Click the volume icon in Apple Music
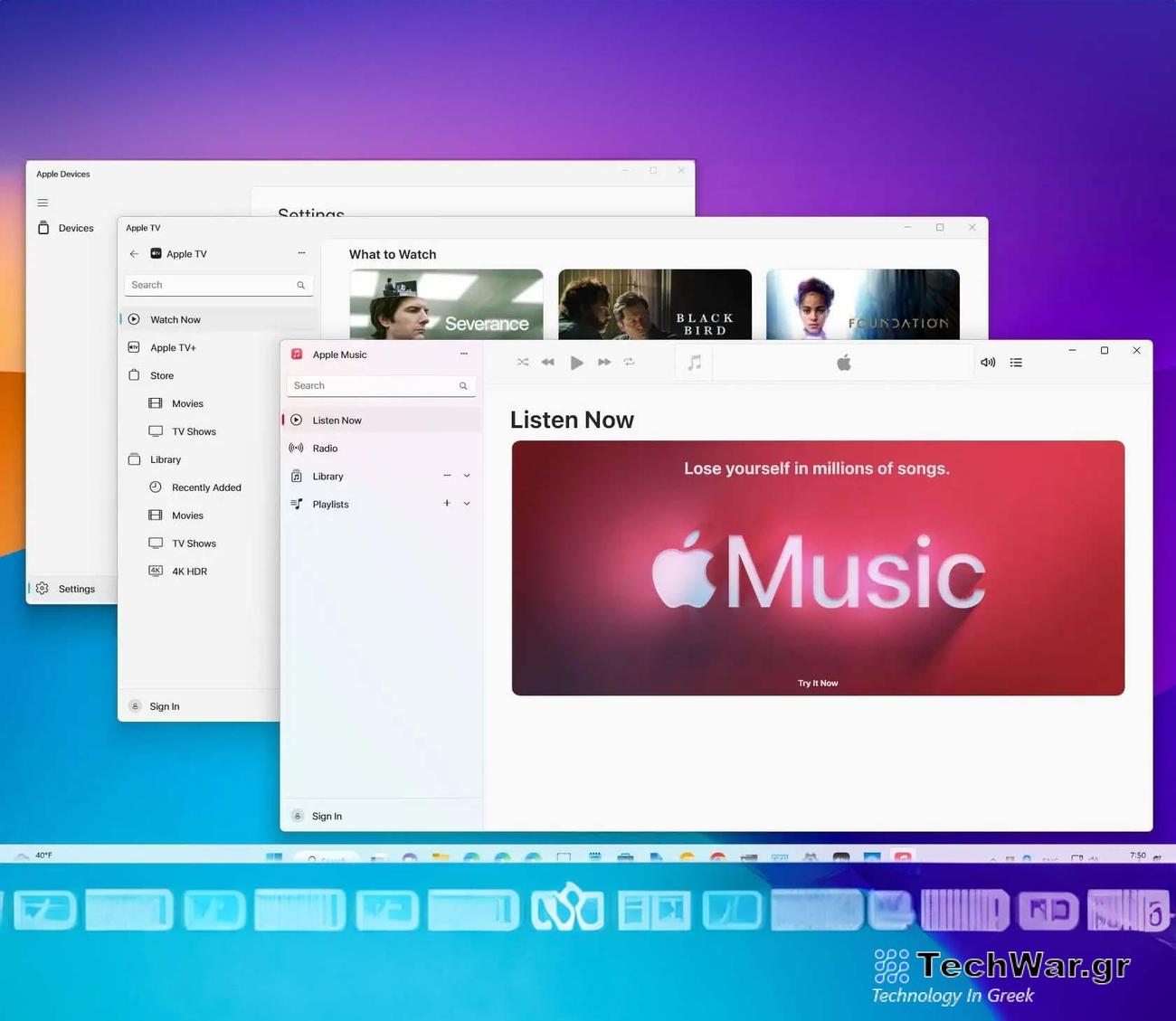The width and height of the screenshot is (1176, 1021). click(x=987, y=362)
